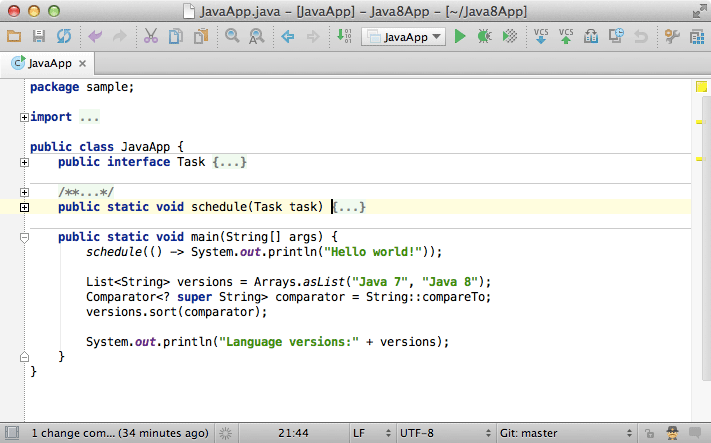Update project from VCS (down arrow)
Viewport: 711px width, 443px height.
tap(541, 36)
